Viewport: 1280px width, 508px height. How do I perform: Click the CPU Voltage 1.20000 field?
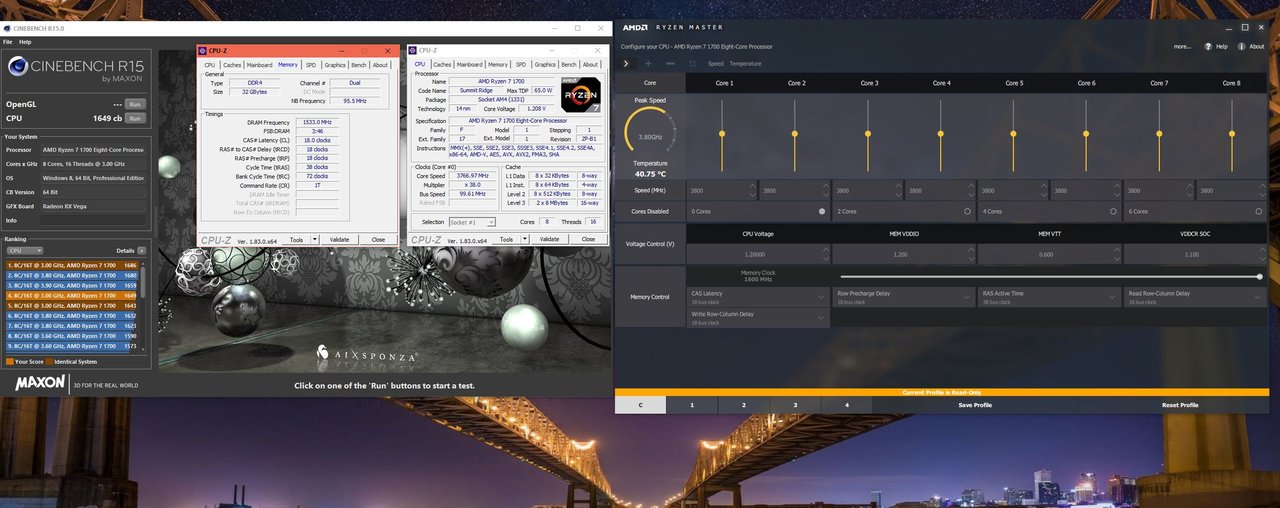[x=758, y=254]
